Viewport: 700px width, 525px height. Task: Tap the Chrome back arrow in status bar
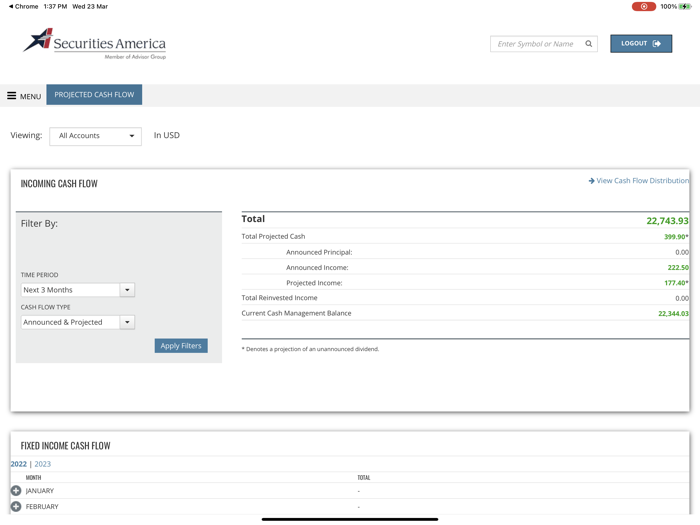pos(11,6)
